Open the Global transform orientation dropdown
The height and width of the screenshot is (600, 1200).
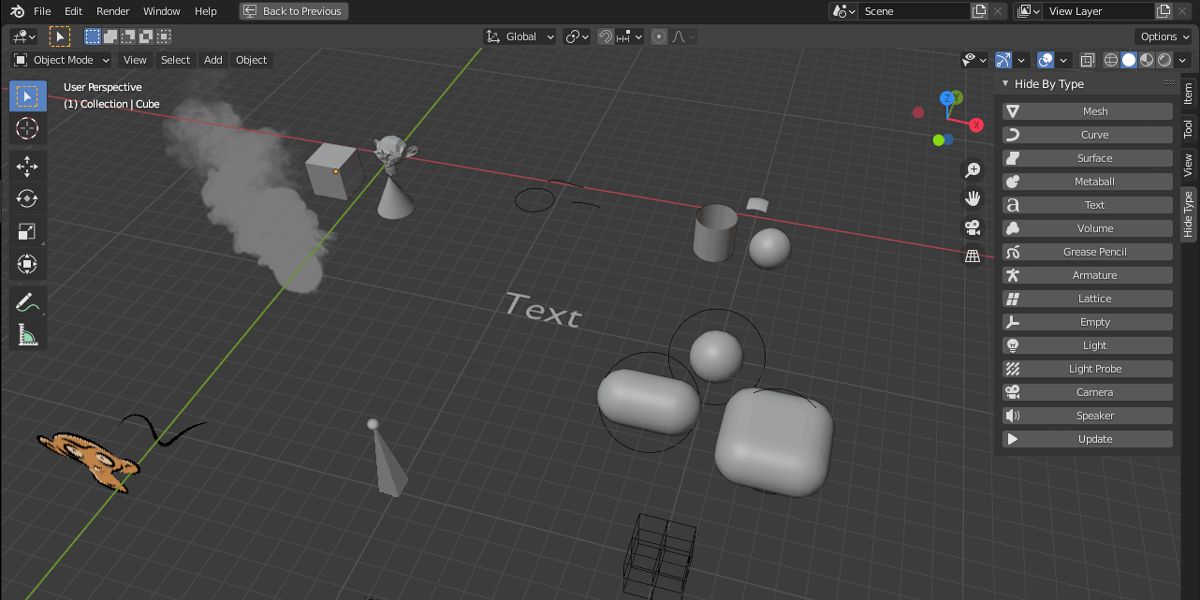click(x=520, y=36)
